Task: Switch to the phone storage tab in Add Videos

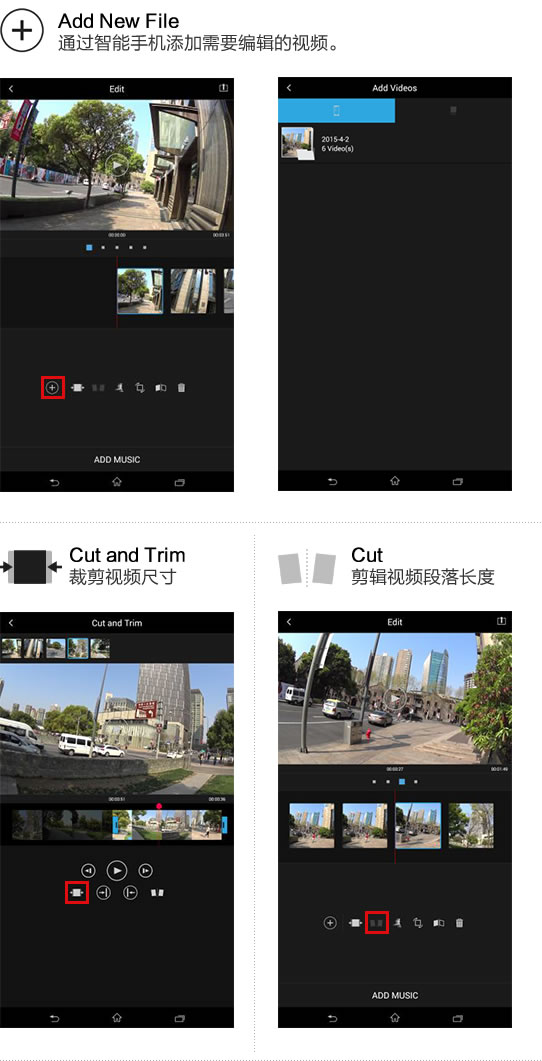Action: (336, 110)
